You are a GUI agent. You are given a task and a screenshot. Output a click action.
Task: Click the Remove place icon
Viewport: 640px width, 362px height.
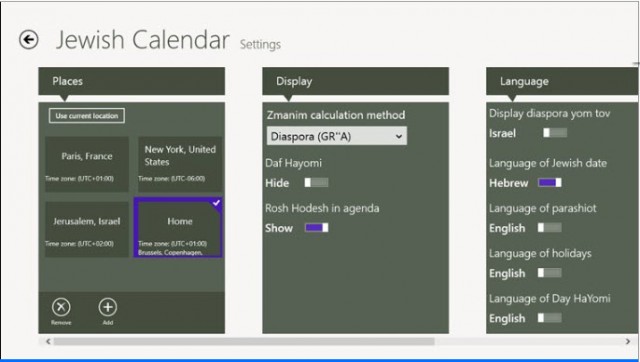61,307
